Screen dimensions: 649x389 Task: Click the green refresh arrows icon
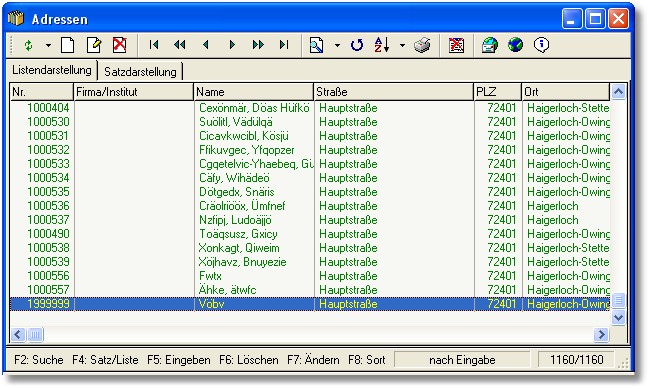tap(28, 45)
